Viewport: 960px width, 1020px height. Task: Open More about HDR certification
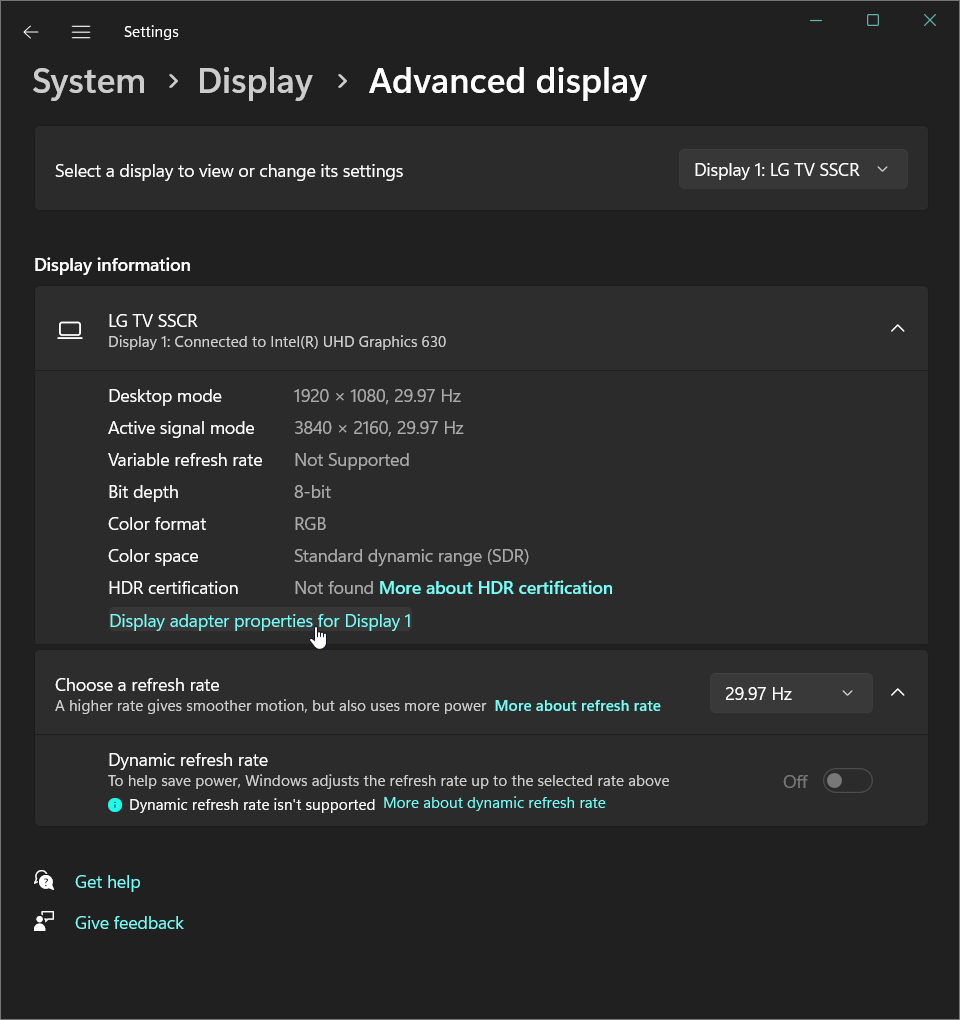tap(495, 588)
